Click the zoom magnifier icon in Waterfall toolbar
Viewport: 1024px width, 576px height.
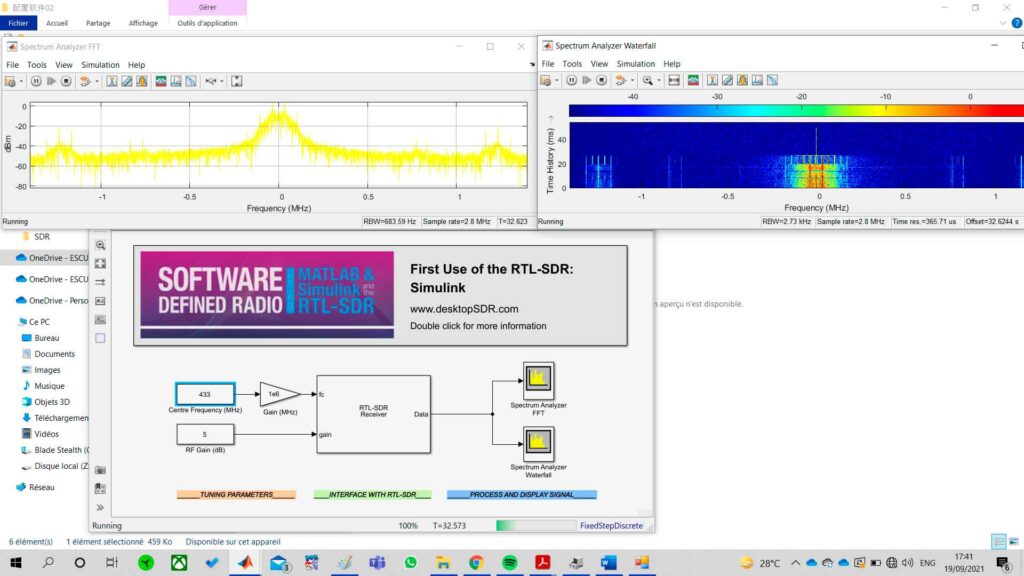pos(647,80)
